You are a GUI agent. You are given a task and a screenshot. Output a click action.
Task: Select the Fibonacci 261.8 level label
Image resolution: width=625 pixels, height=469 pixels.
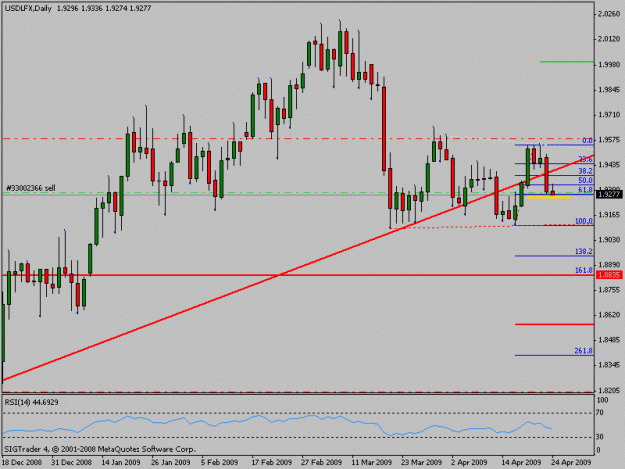click(584, 351)
